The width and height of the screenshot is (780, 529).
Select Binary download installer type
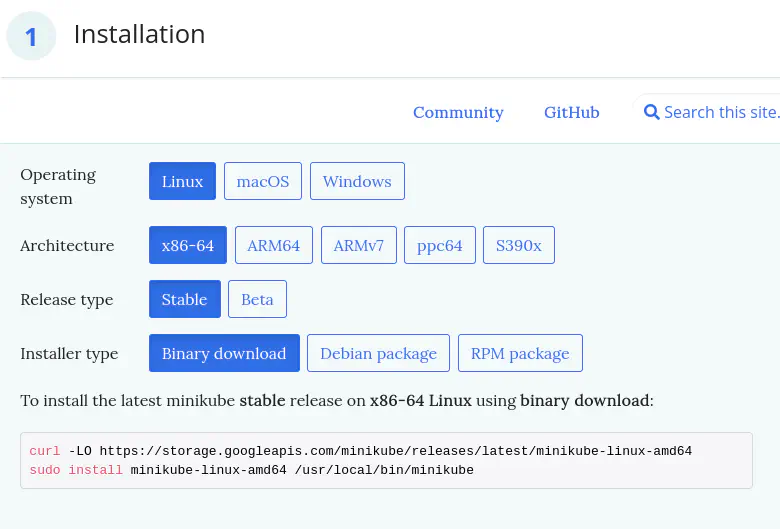(x=224, y=353)
